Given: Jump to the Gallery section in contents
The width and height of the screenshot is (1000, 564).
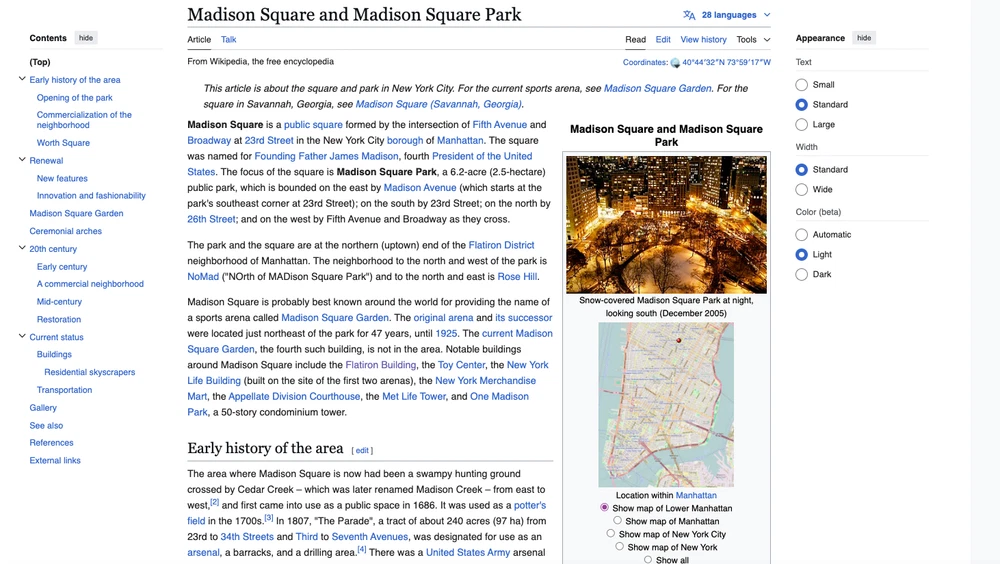Looking at the screenshot, I should (43, 408).
